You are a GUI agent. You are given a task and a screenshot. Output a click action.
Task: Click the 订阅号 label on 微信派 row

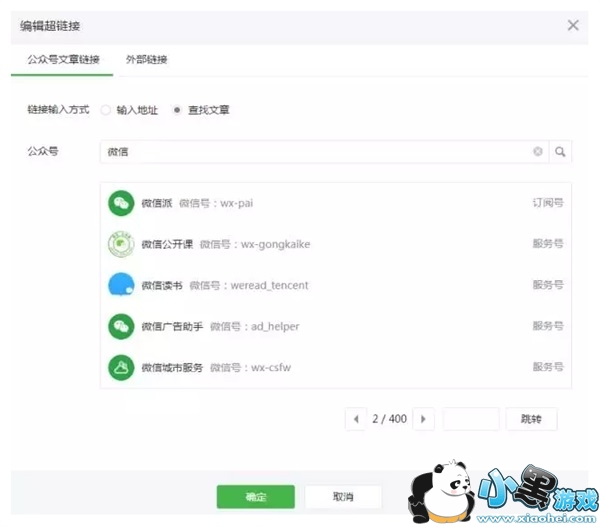coord(548,202)
